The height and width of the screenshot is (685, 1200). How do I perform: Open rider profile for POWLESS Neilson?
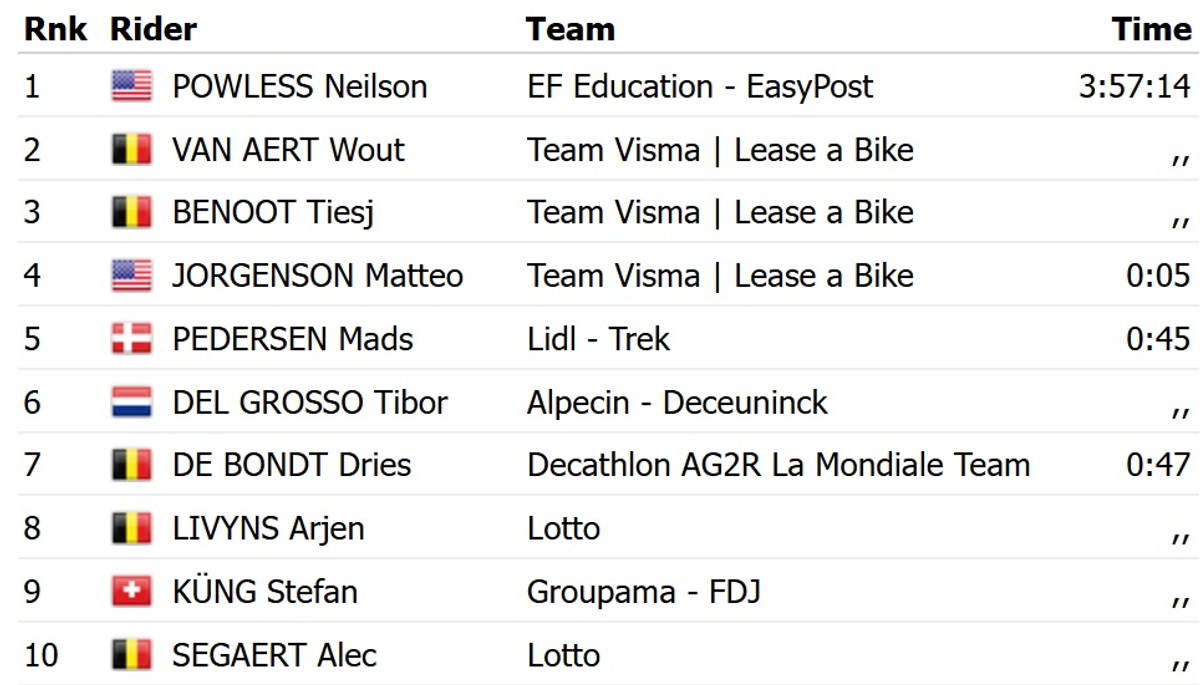(x=299, y=87)
